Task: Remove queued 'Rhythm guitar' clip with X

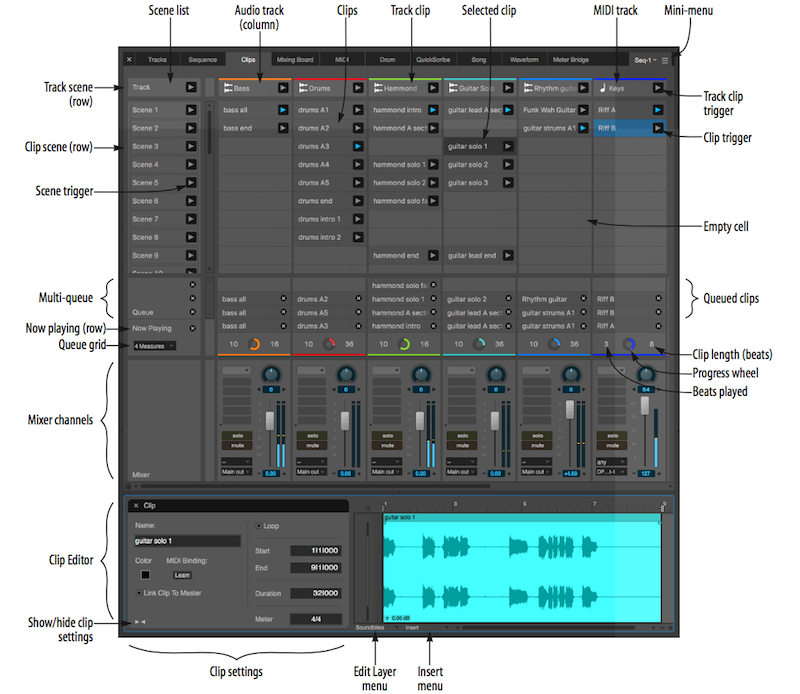Action: point(583,299)
